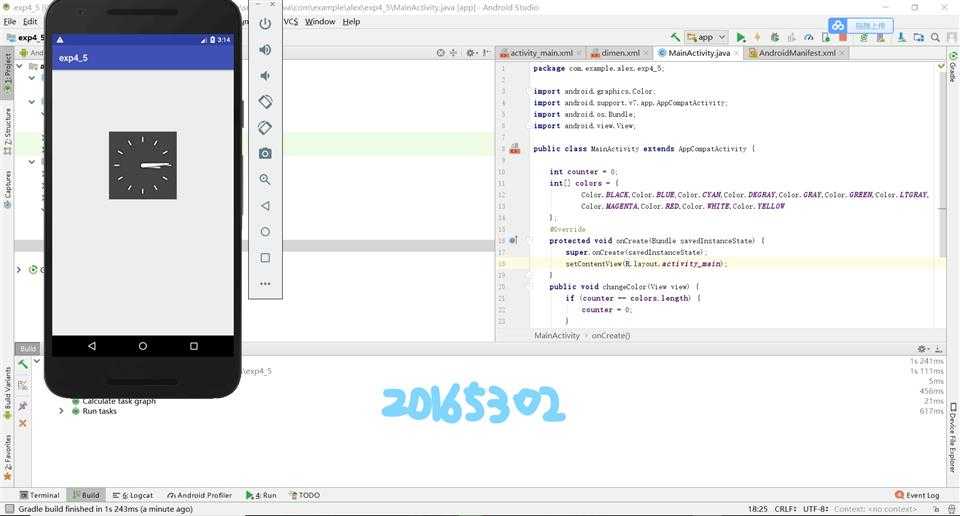The height and width of the screenshot is (516, 960).
Task: Open Build panel settings gear
Action: click(922, 348)
